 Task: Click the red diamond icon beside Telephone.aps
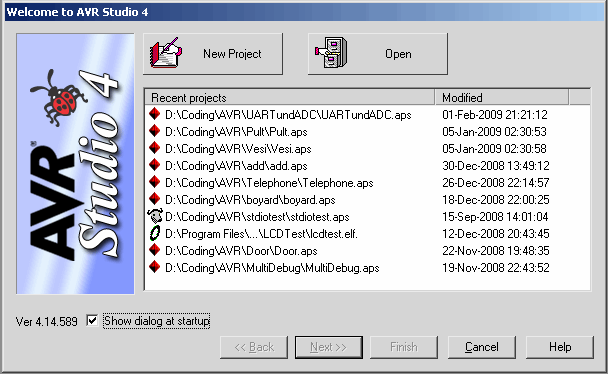pos(155,182)
